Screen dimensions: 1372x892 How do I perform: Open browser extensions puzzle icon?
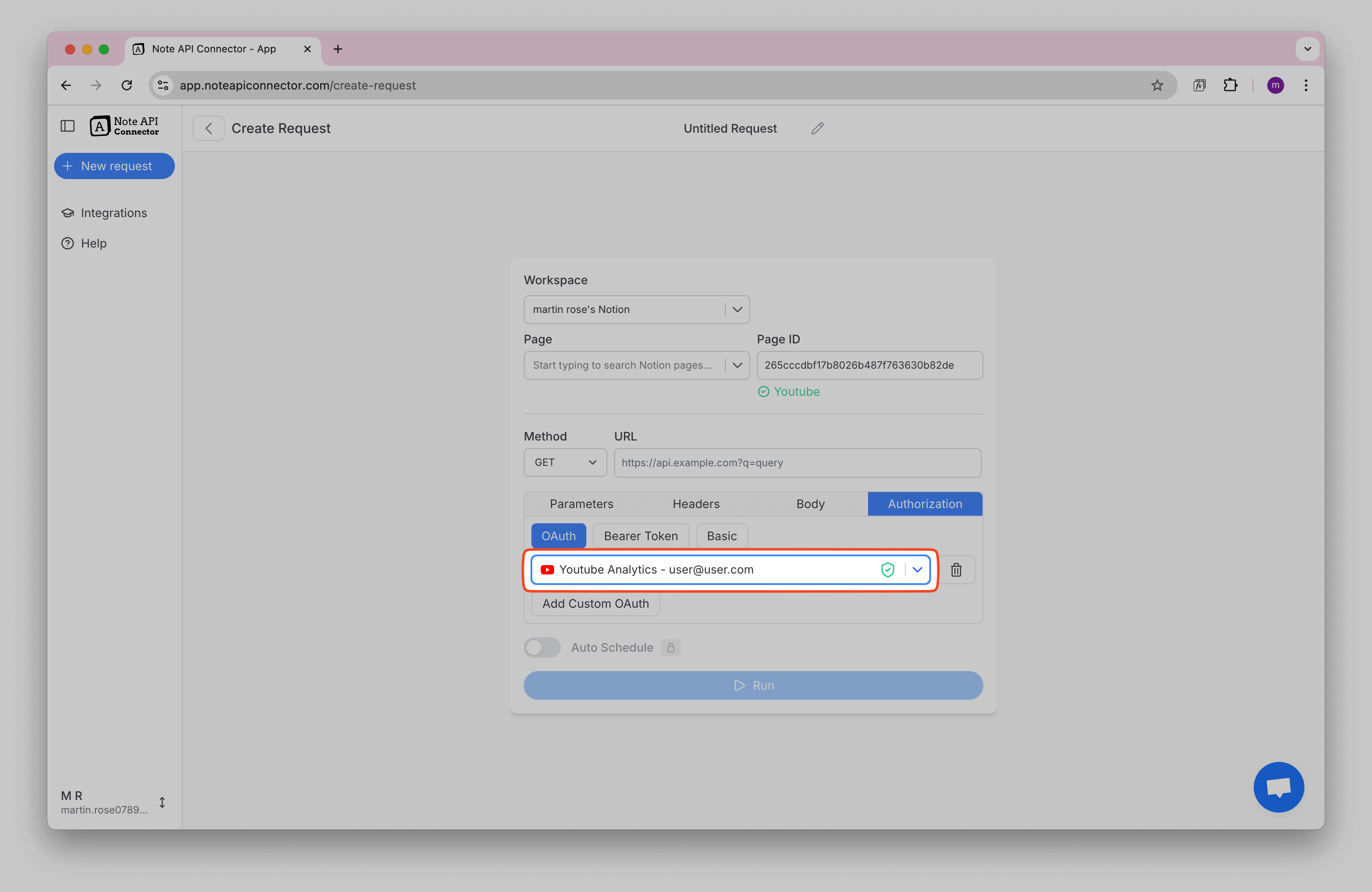click(x=1230, y=85)
